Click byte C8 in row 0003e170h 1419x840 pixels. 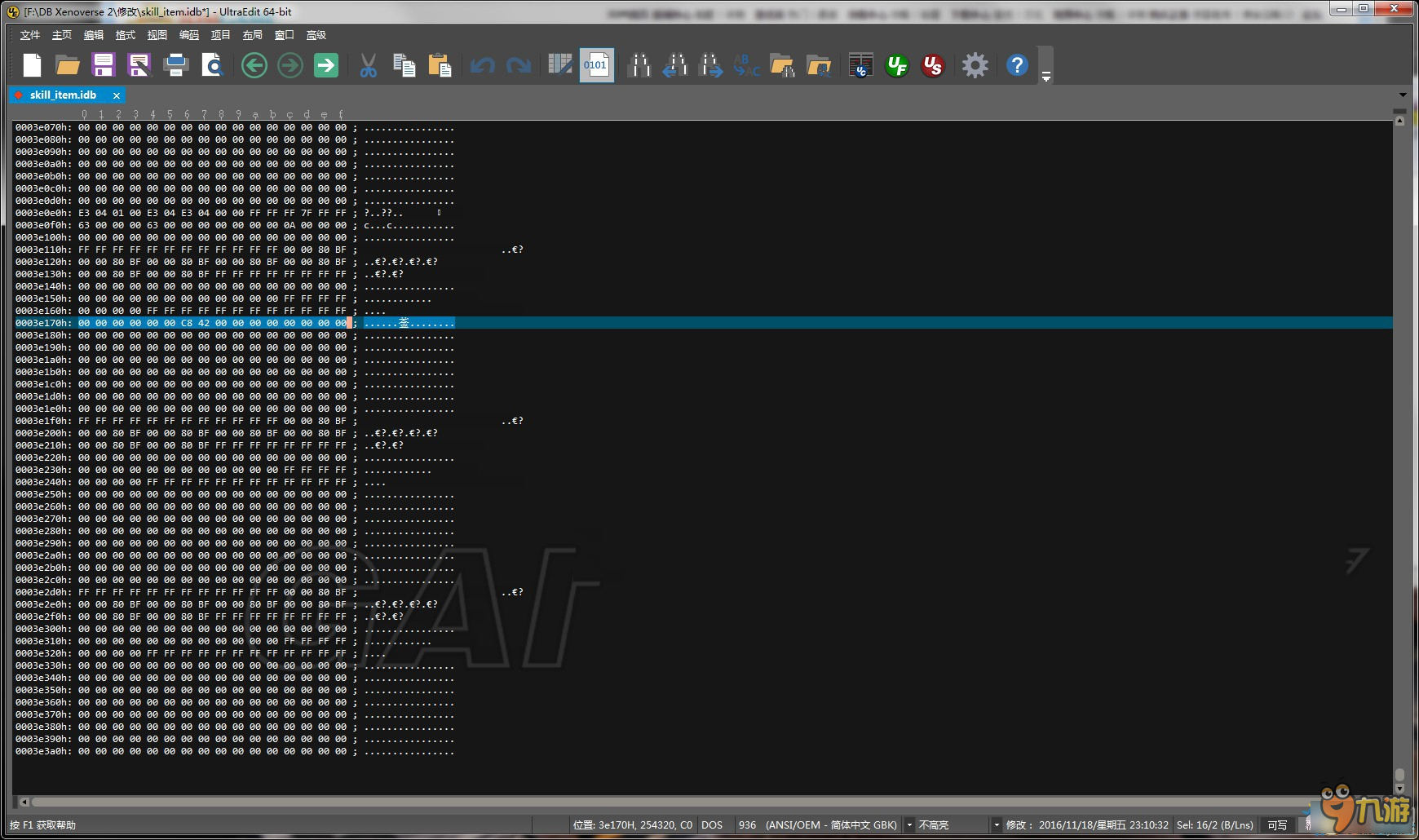(187, 323)
